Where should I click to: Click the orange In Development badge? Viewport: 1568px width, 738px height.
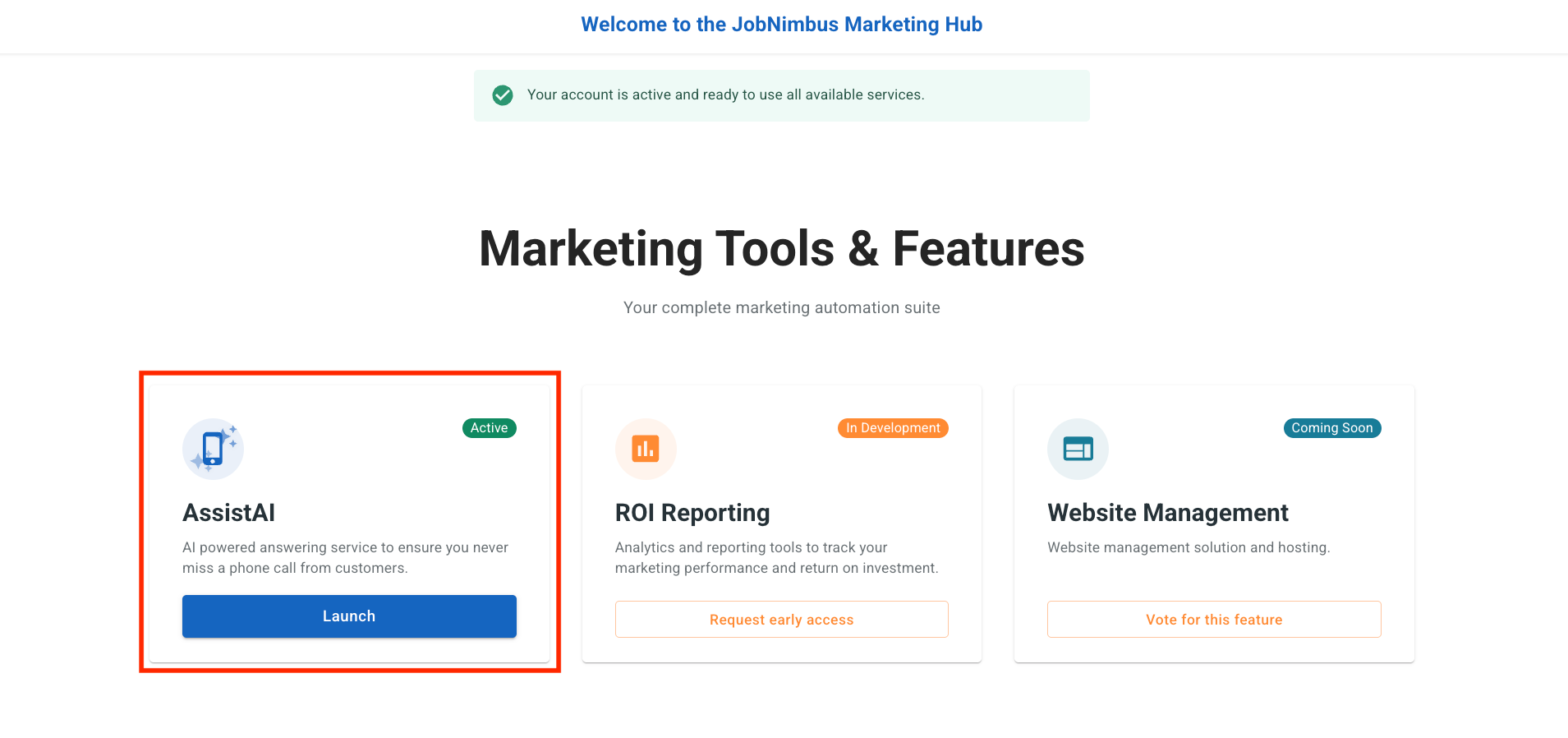point(892,428)
